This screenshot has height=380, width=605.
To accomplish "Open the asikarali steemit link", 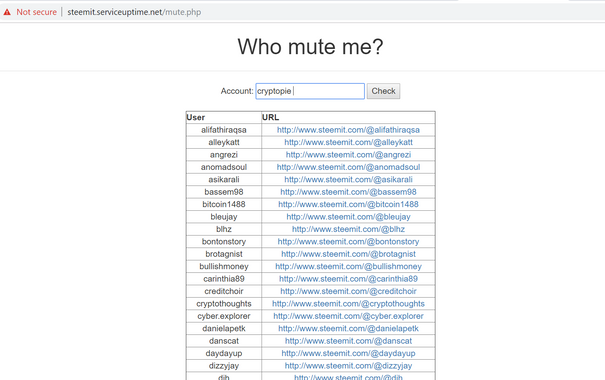I will [x=348, y=179].
